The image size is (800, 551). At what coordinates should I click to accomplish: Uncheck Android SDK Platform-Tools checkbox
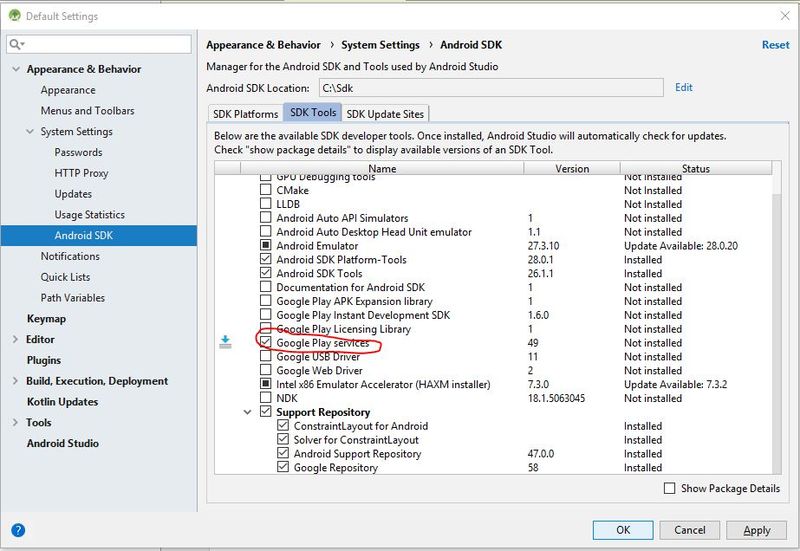pos(265,259)
